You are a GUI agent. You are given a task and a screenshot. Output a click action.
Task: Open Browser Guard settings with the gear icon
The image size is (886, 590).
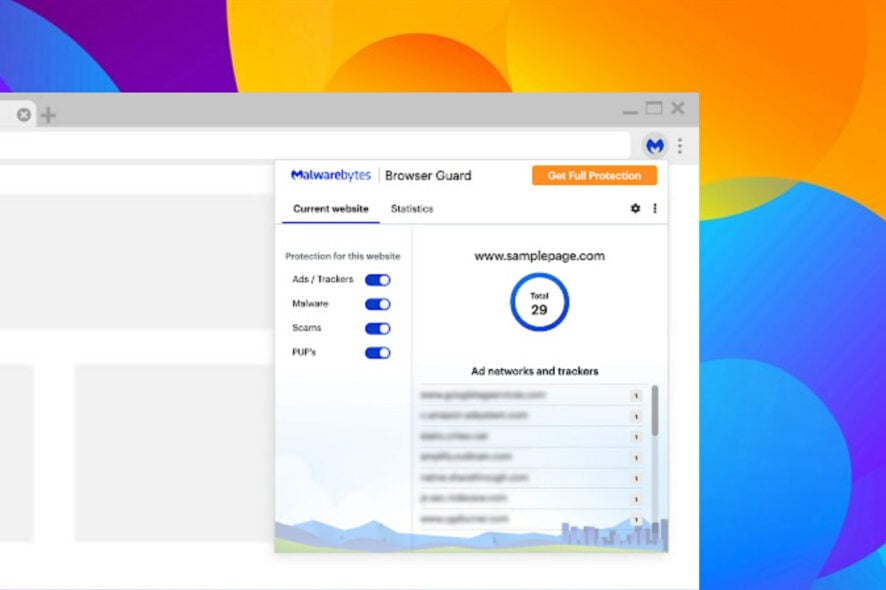coord(636,208)
